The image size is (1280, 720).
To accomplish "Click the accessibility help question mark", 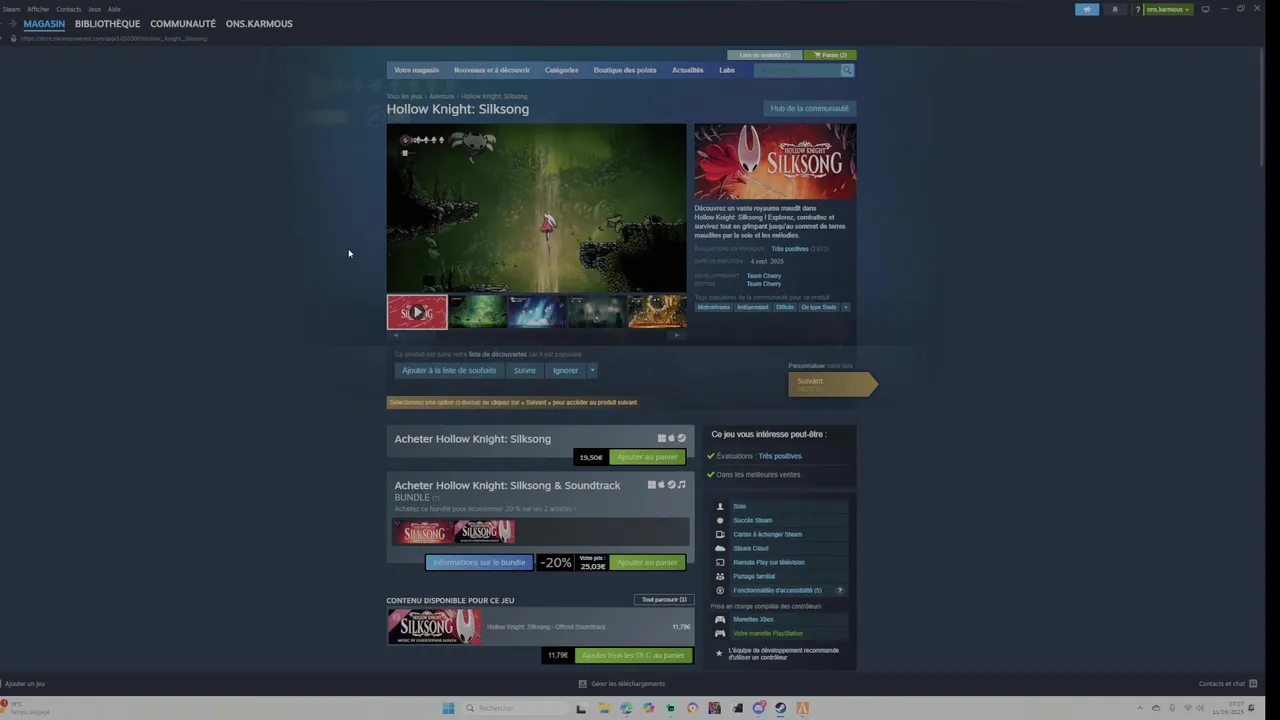I will click(839, 590).
